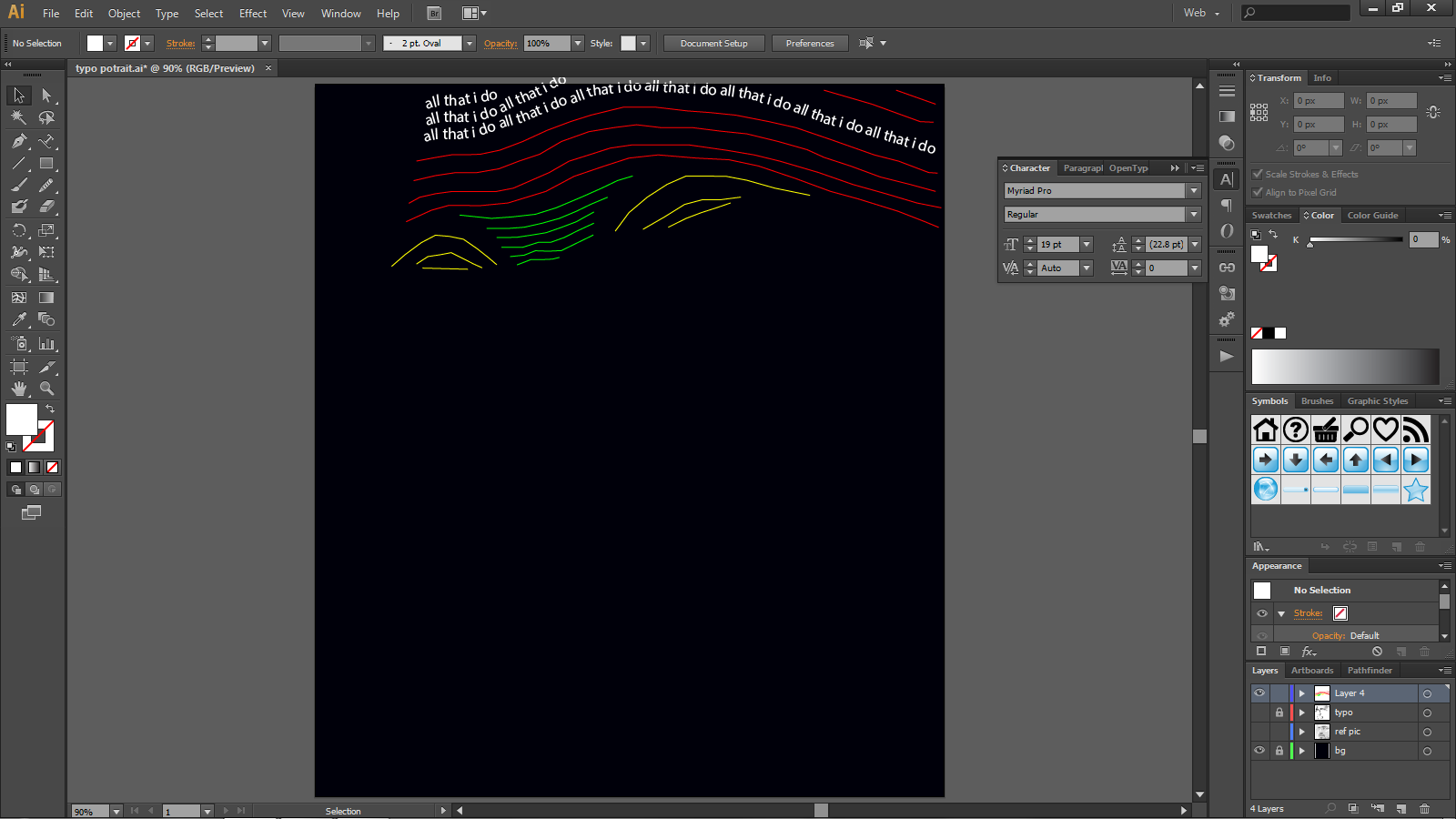
Task: Expand the zoom level dropdown at bottom left
Action: 116,811
